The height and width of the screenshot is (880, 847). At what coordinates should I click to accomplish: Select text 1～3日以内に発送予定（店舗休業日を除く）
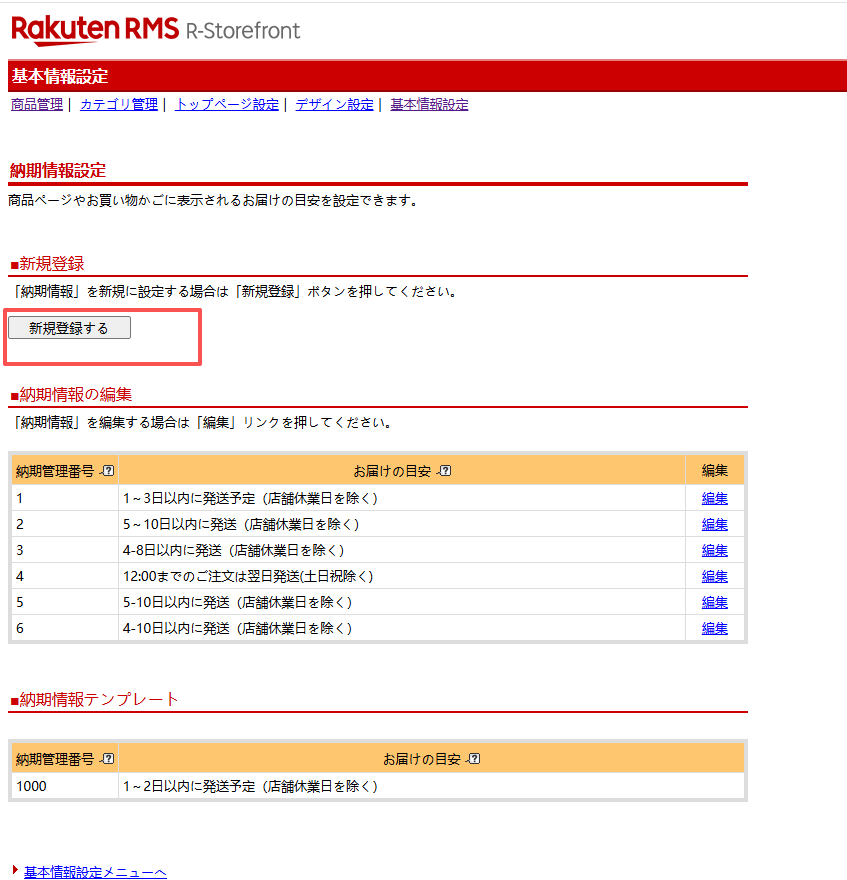point(250,498)
